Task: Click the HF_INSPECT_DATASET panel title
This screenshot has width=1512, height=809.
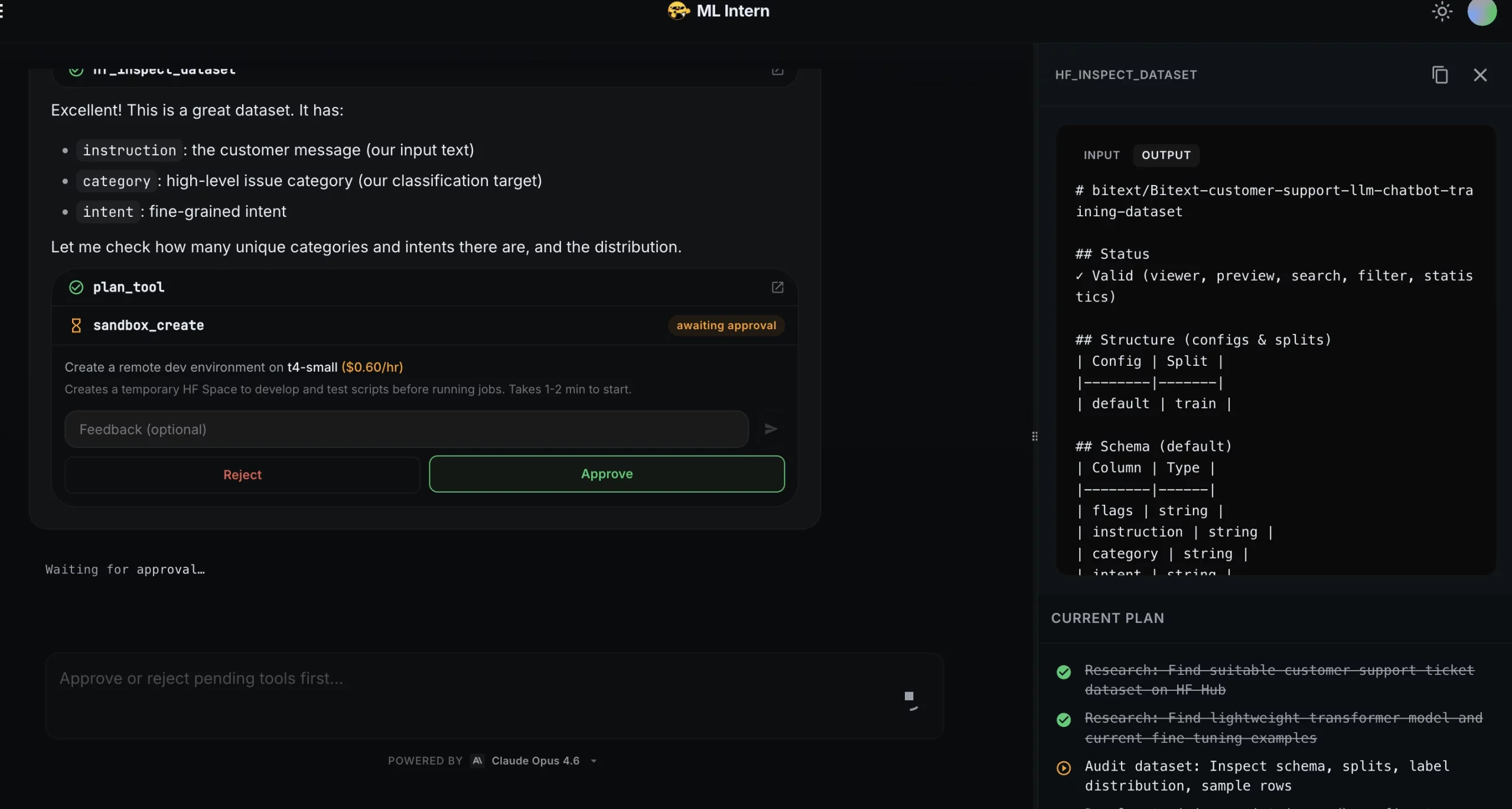Action: [1126, 75]
